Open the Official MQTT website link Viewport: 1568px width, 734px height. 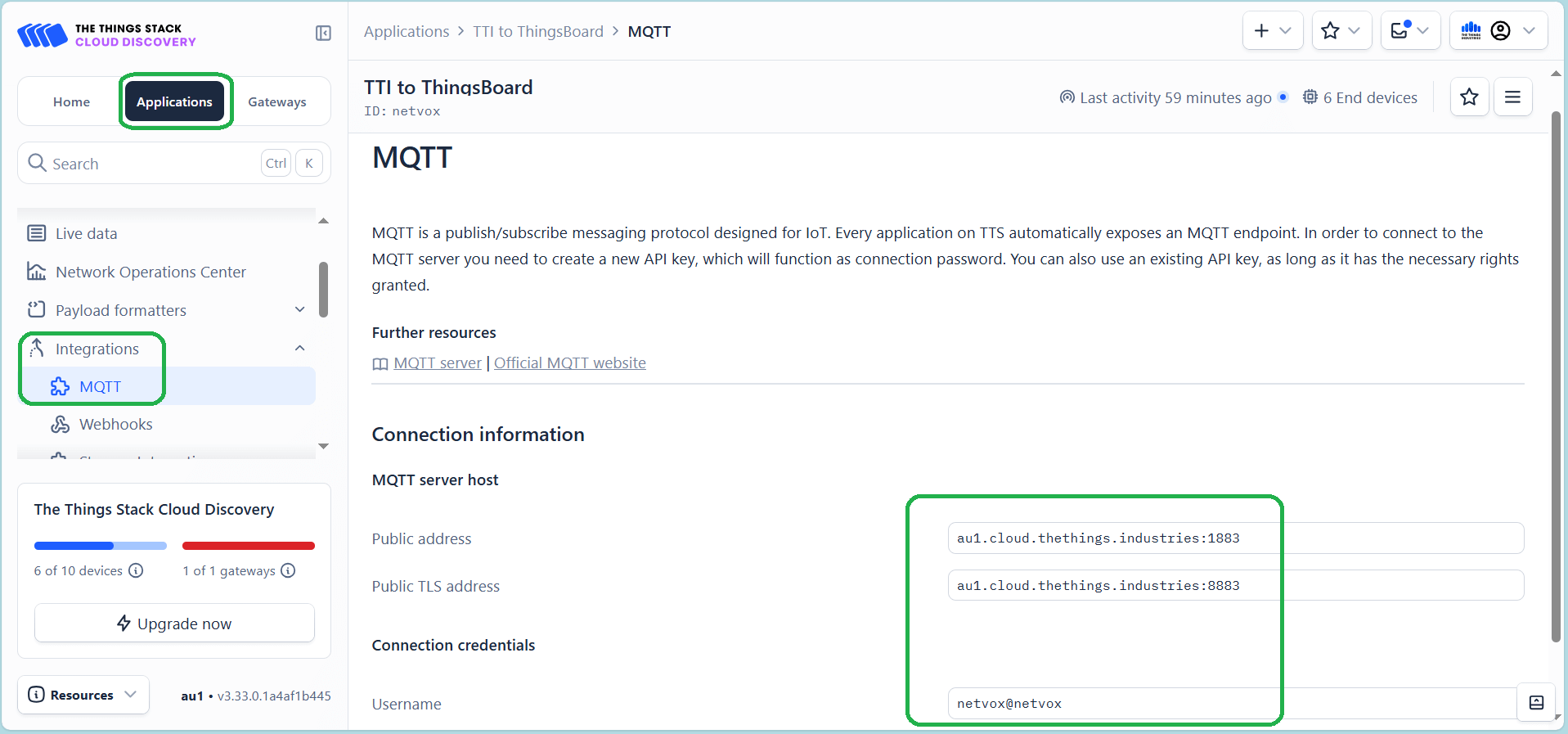click(569, 363)
